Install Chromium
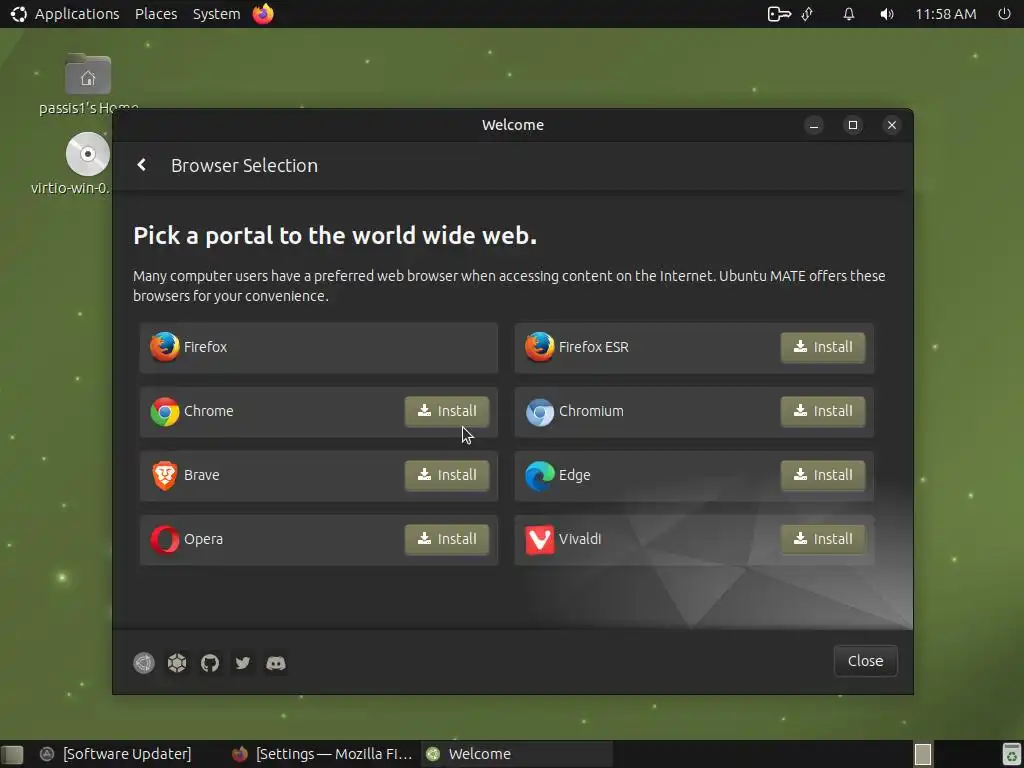 tap(822, 411)
